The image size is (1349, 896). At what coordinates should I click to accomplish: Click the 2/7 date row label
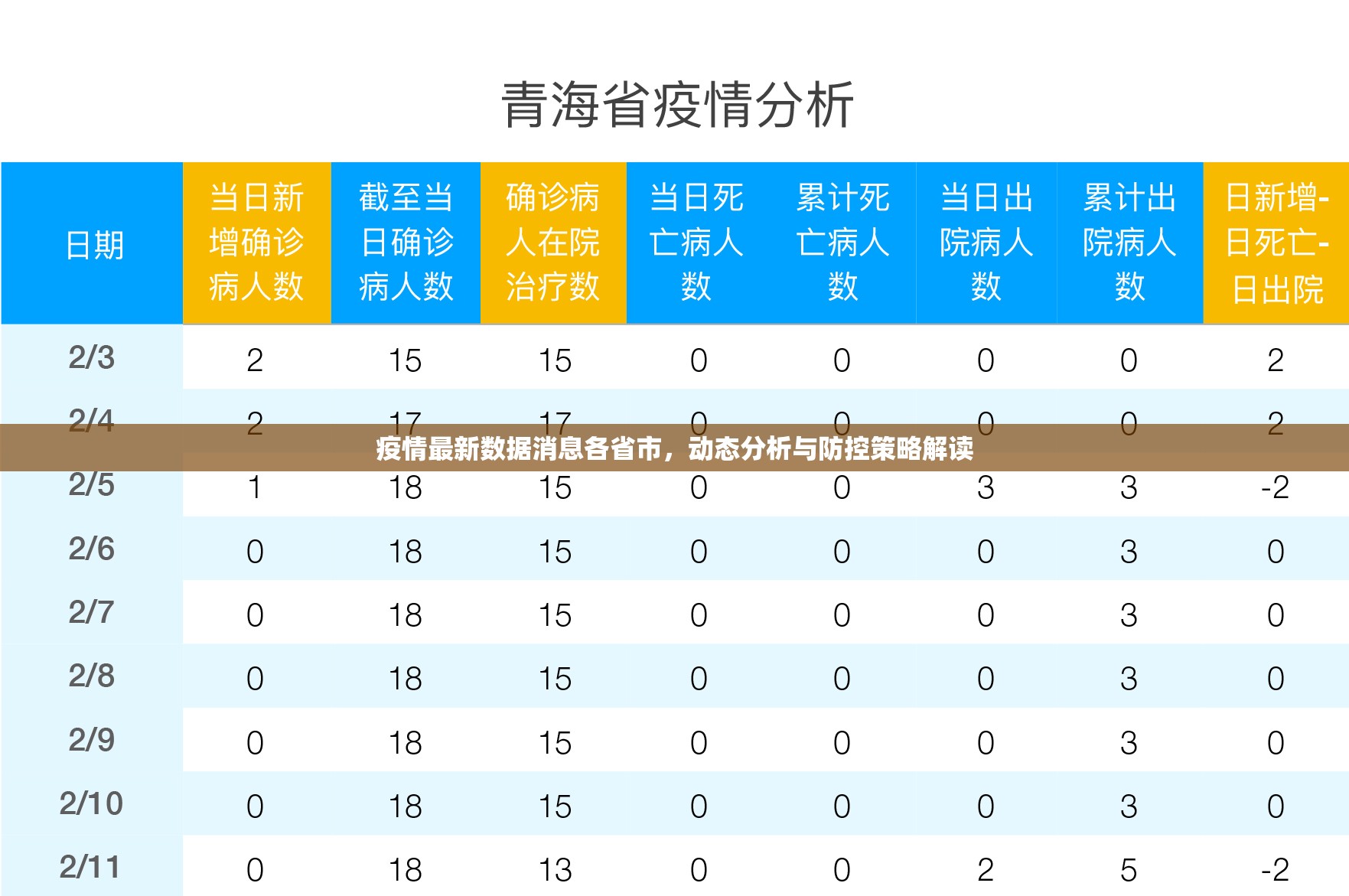(x=92, y=612)
